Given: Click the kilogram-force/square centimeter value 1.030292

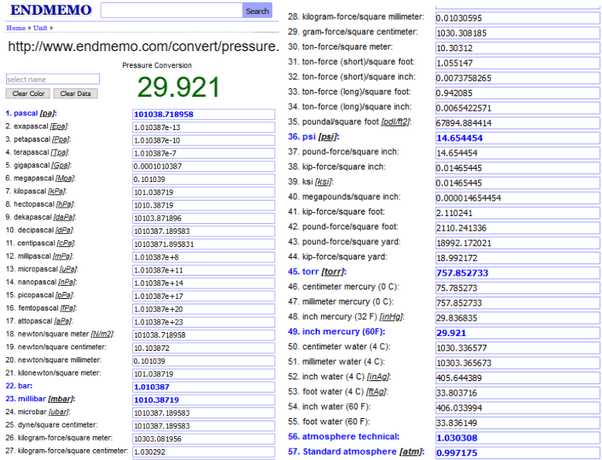Looking at the screenshot, I should pyautogui.click(x=203, y=452).
